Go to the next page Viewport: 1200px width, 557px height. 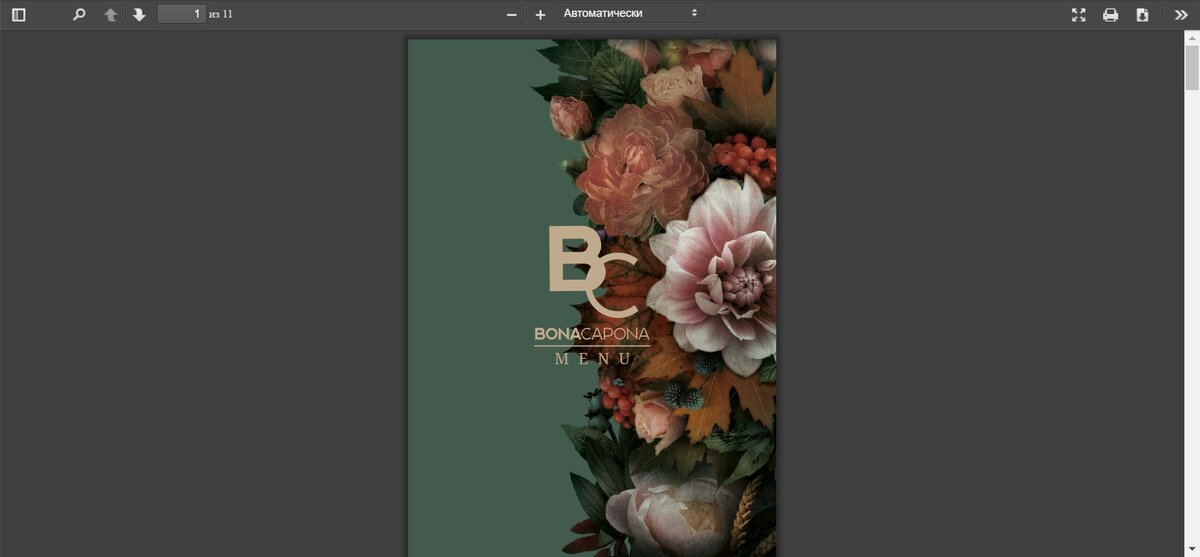[x=139, y=15]
